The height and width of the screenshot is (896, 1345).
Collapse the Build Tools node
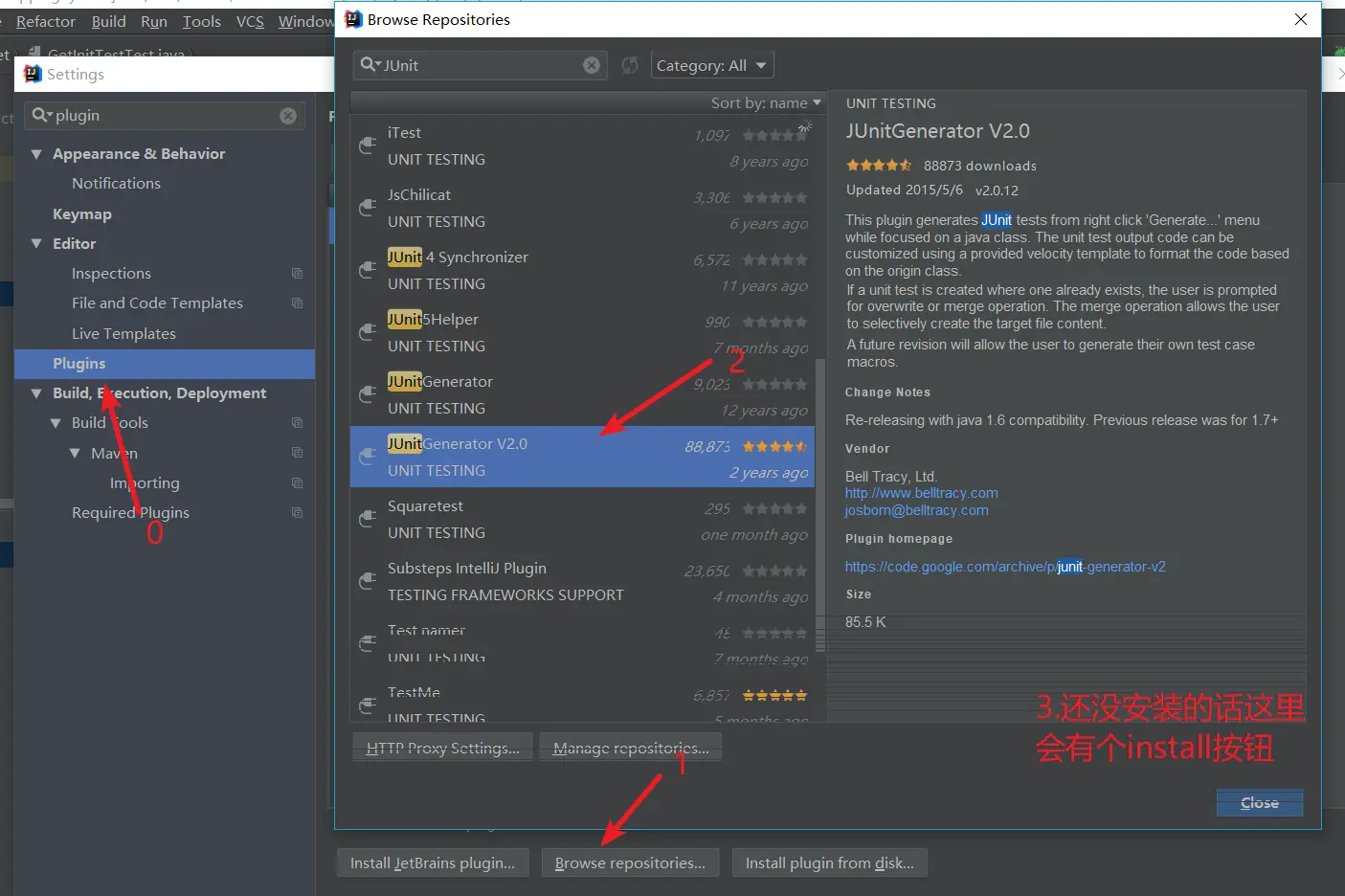click(x=56, y=423)
